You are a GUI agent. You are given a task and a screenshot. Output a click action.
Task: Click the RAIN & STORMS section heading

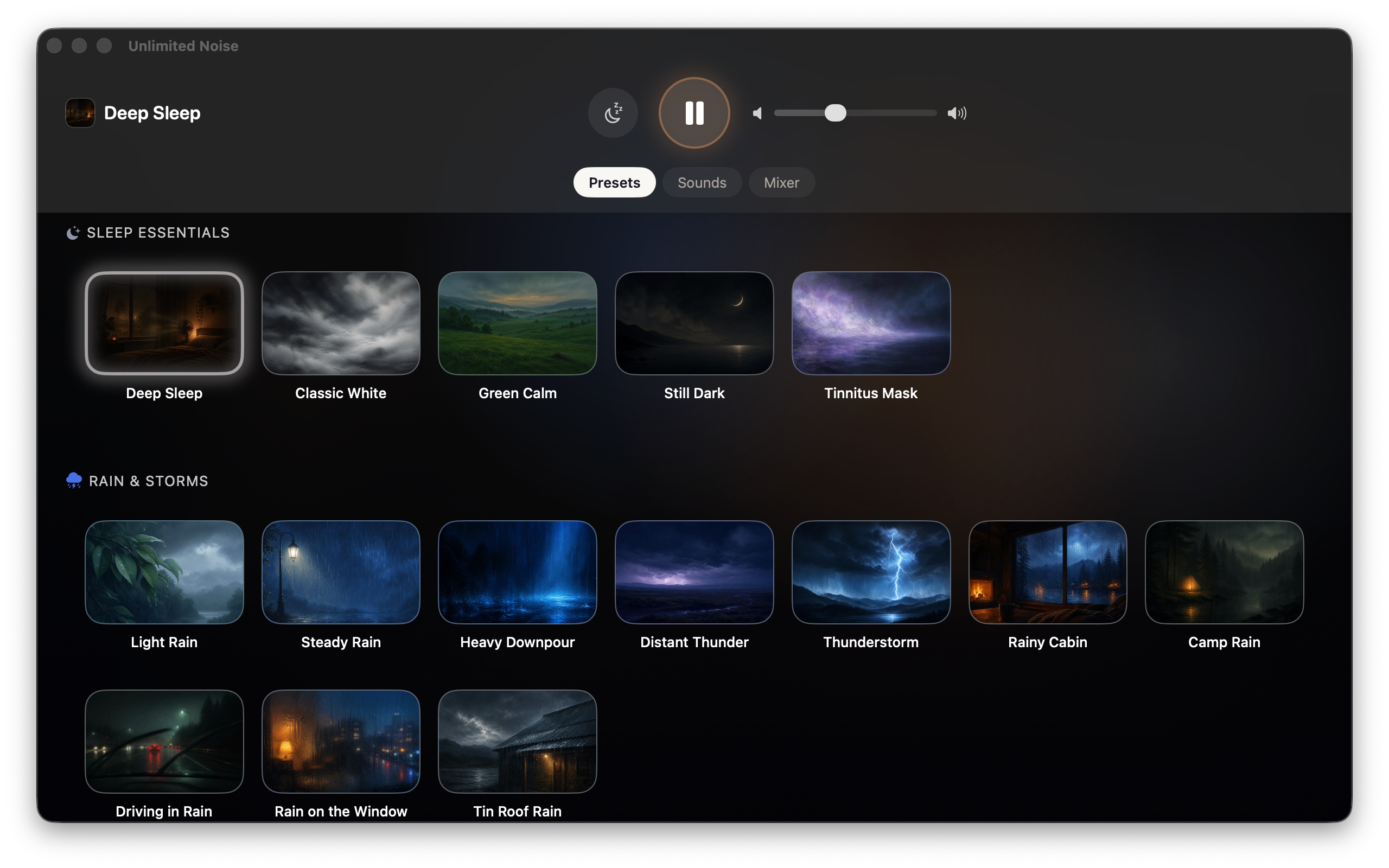pyautogui.click(x=149, y=481)
